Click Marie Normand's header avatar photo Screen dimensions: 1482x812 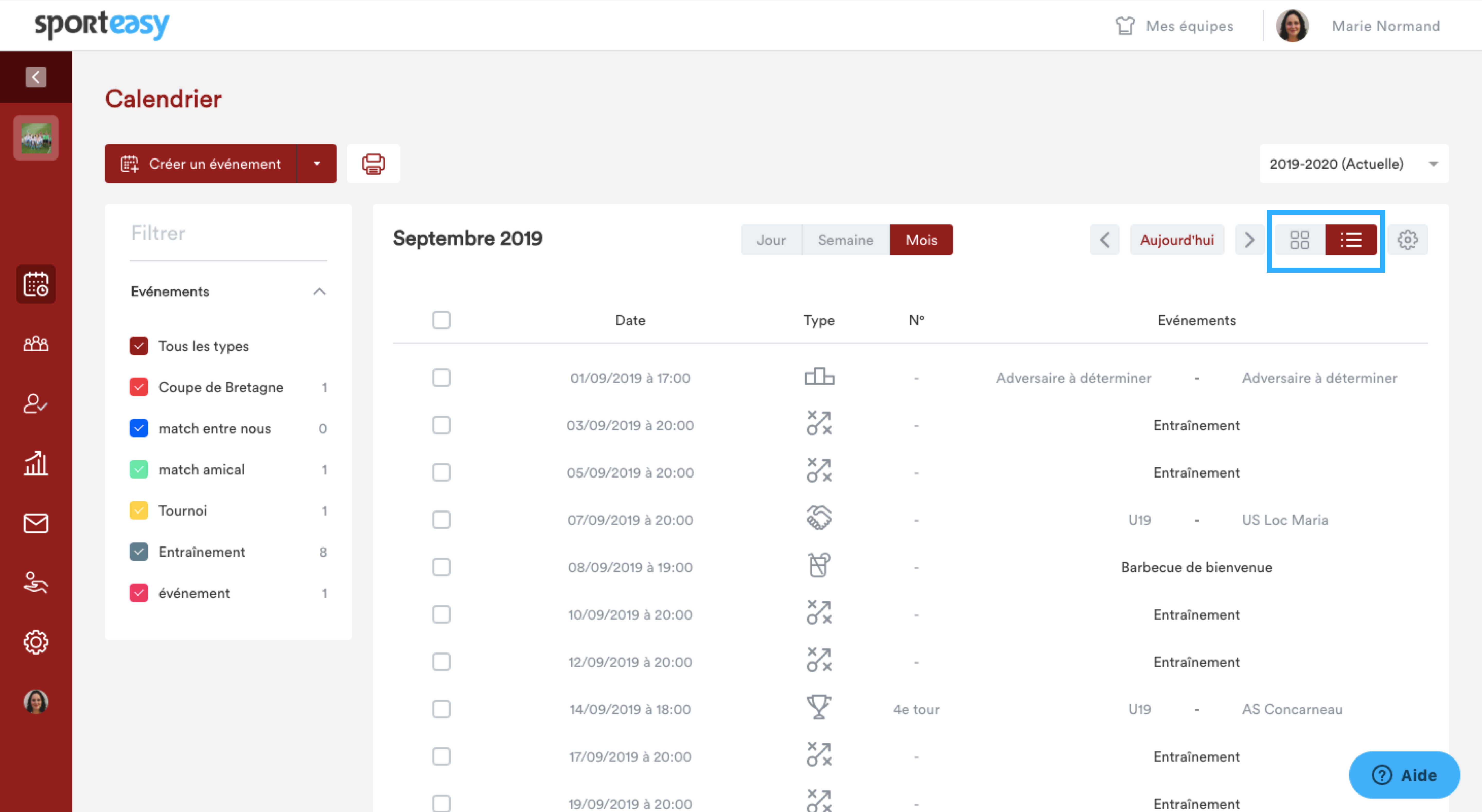(1292, 26)
